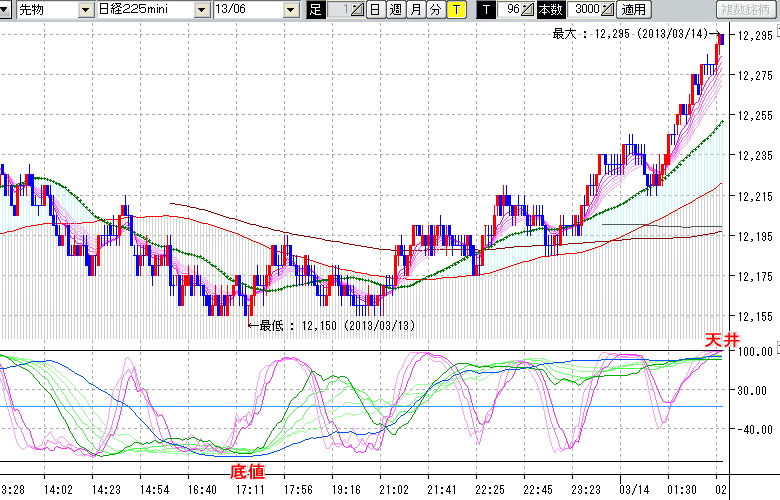The width and height of the screenshot is (780, 500).
Task: Select the 週 weekly chart period
Action: tap(395, 10)
